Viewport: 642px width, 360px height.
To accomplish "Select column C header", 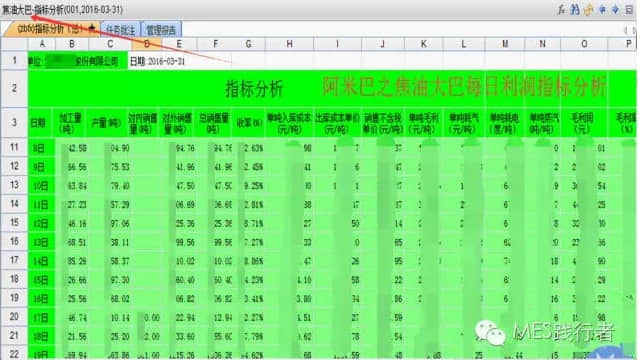I will [110, 44].
